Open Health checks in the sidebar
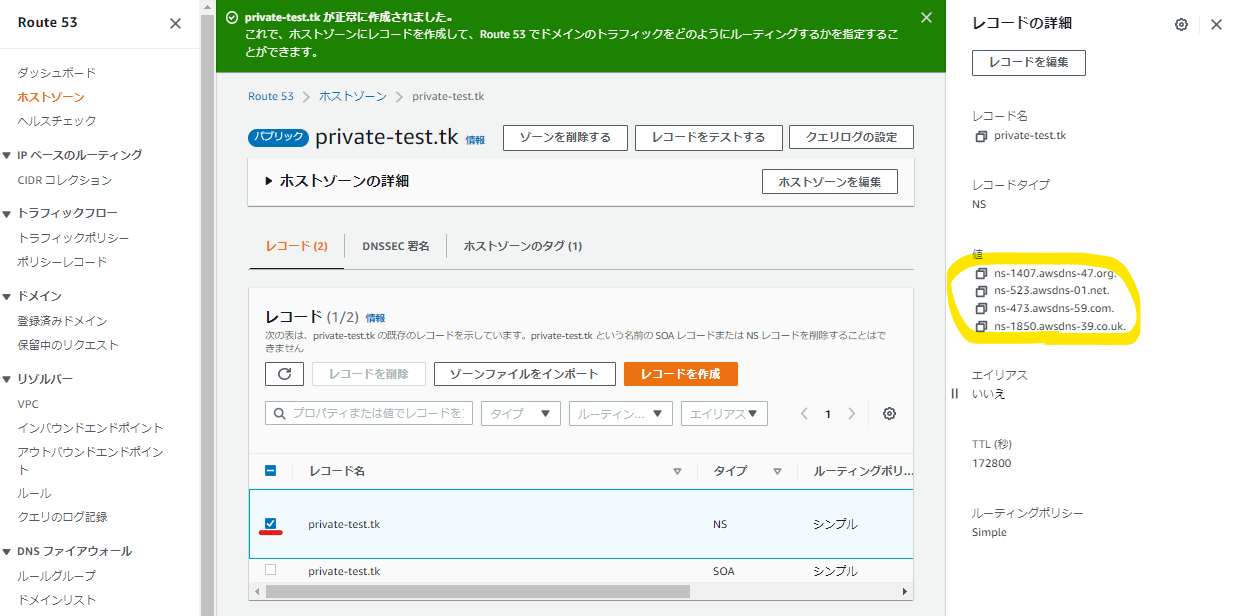1234x616 pixels. (x=57, y=121)
